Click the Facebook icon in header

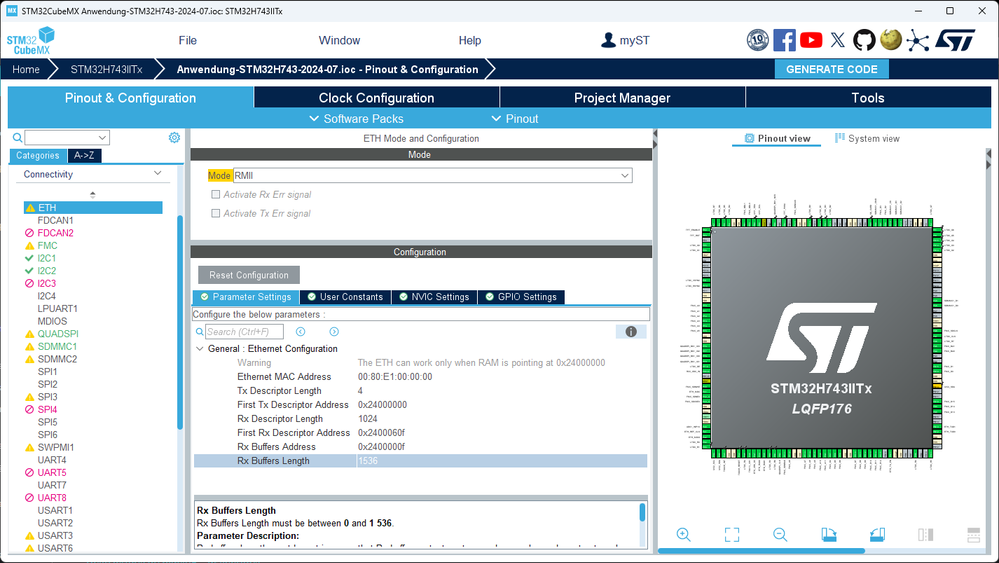pyautogui.click(x=784, y=40)
